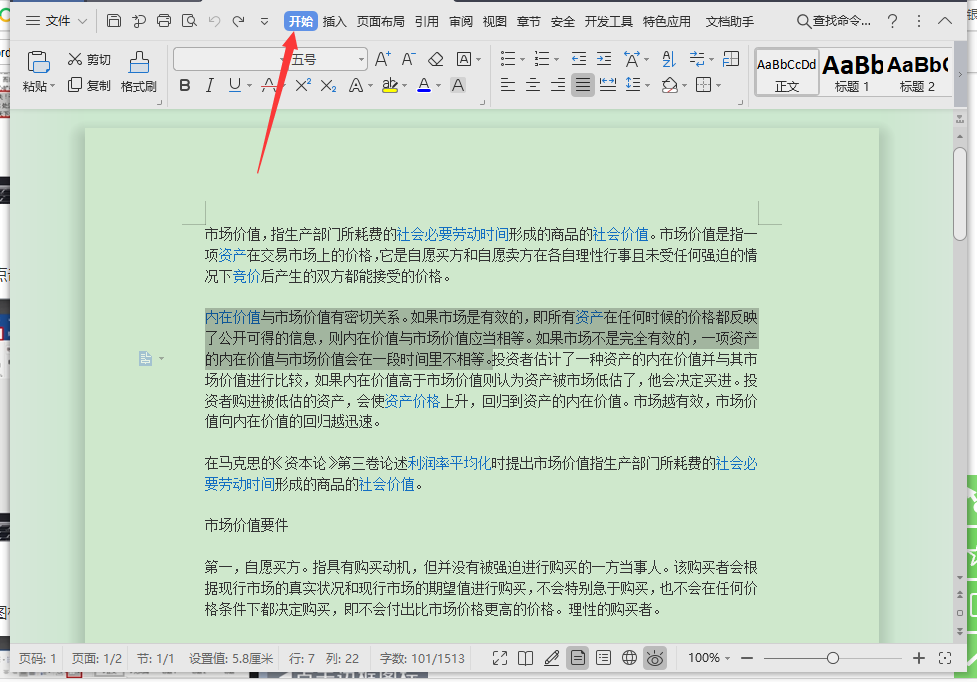977x682 pixels.
Task: Enter full screen view from status bar
Action: (501, 658)
